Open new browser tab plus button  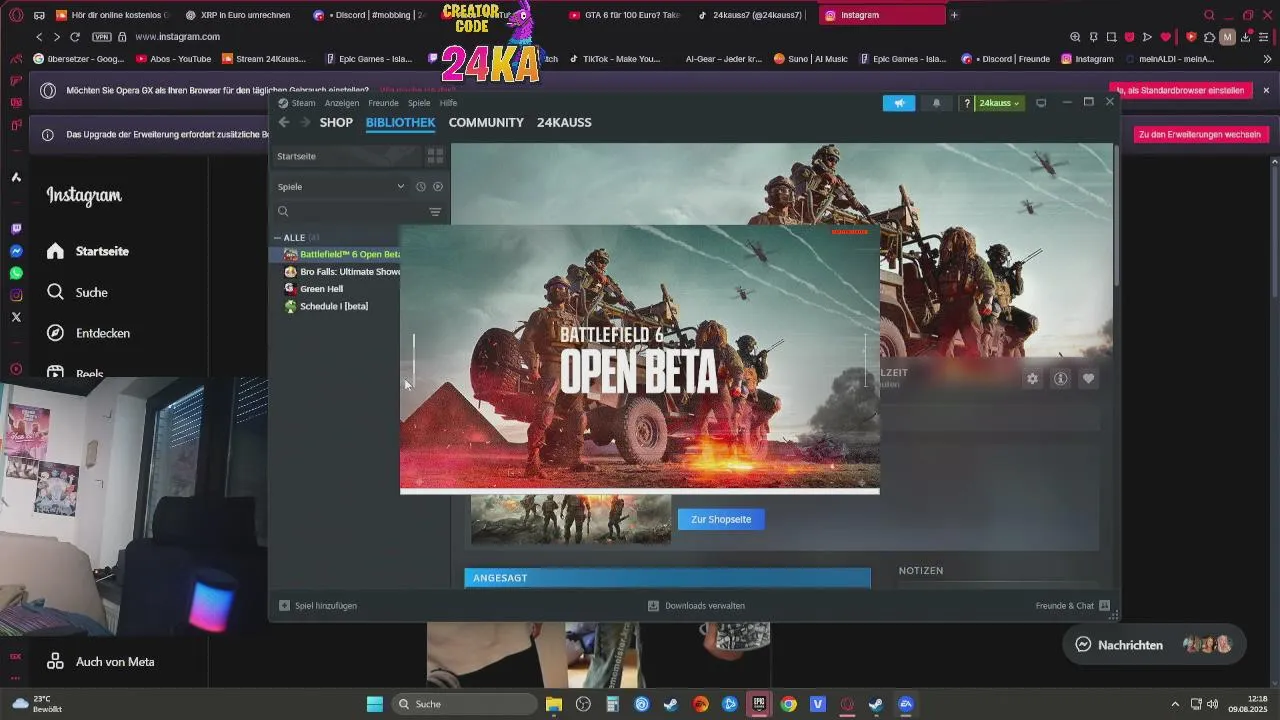[x=954, y=15]
